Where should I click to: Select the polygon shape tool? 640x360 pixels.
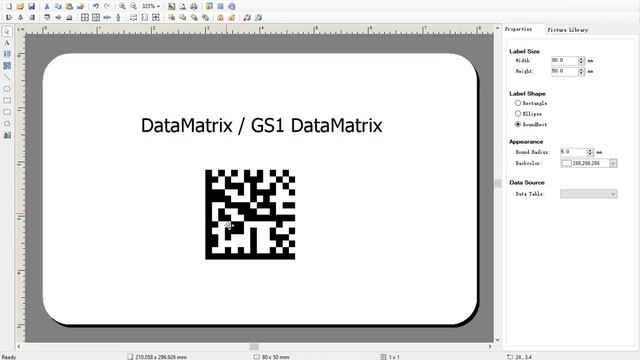(x=7, y=124)
